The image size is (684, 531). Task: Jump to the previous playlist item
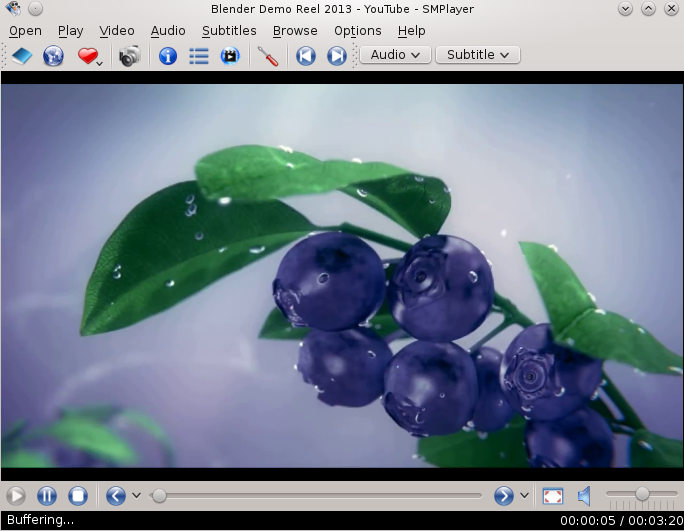tap(306, 56)
